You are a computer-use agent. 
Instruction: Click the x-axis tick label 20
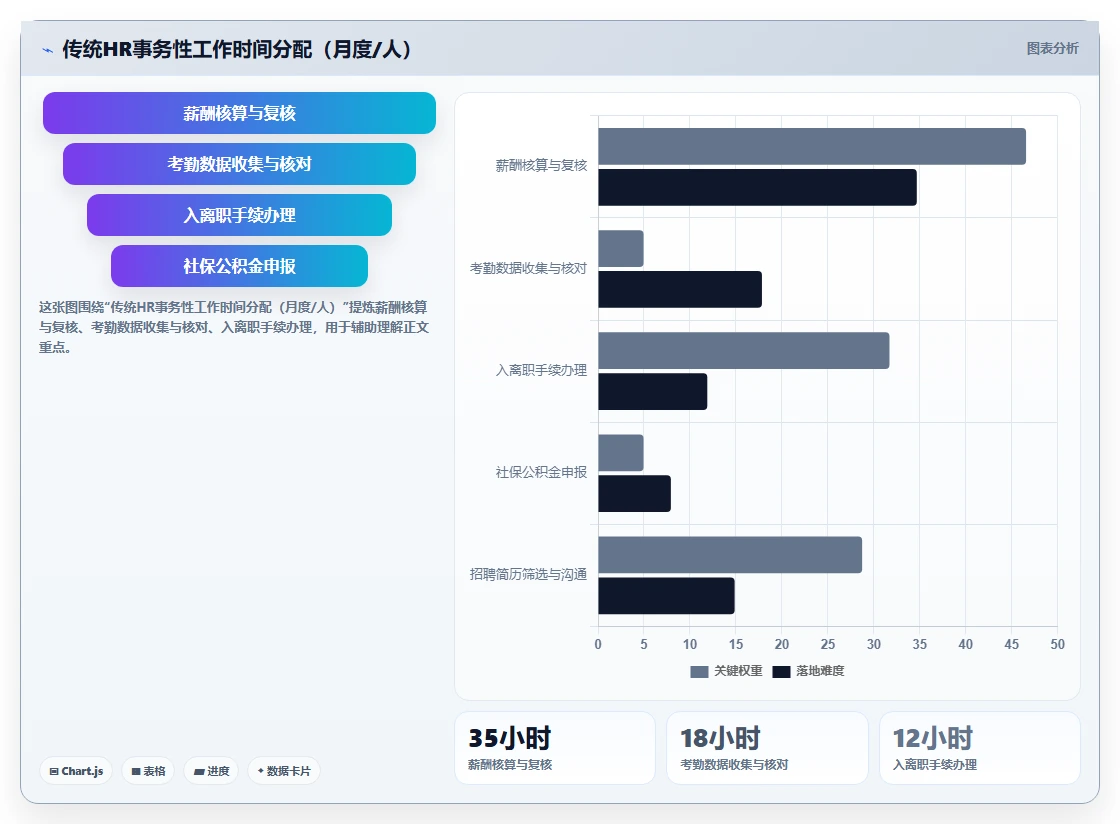(x=781, y=645)
